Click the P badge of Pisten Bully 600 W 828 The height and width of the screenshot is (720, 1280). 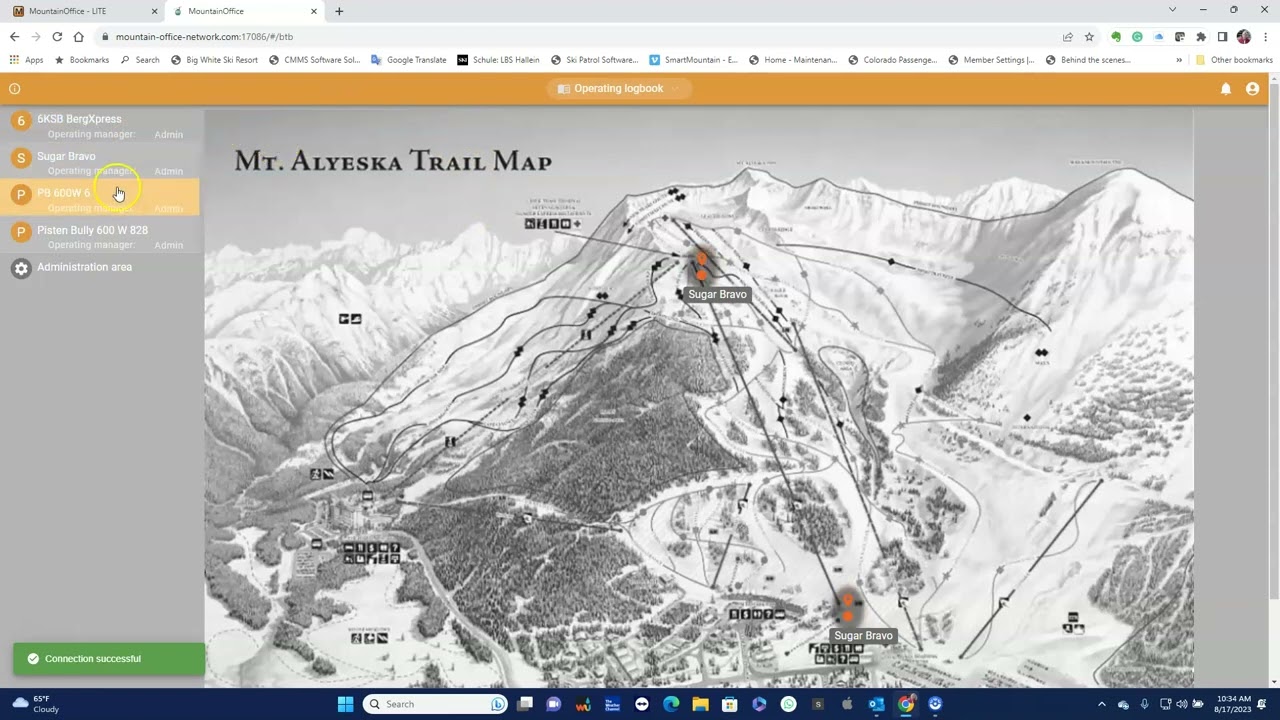(21, 232)
